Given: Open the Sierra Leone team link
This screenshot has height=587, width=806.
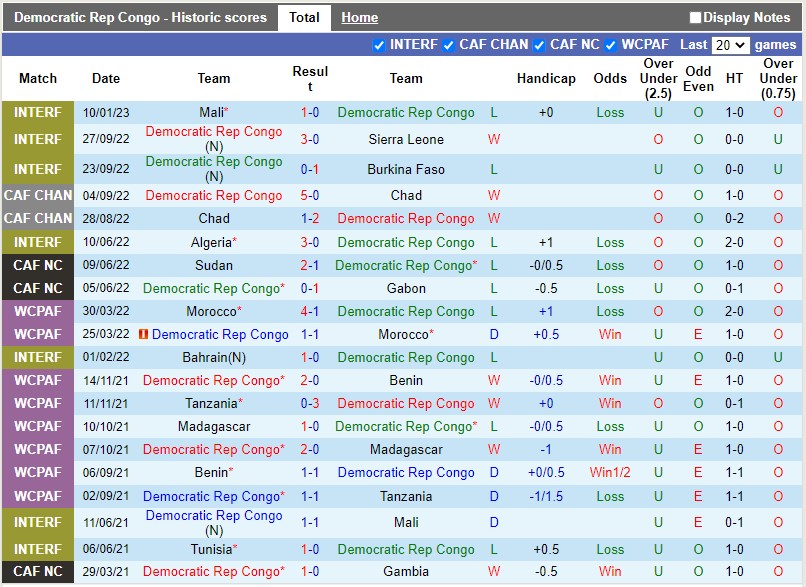Looking at the screenshot, I should 406,140.
